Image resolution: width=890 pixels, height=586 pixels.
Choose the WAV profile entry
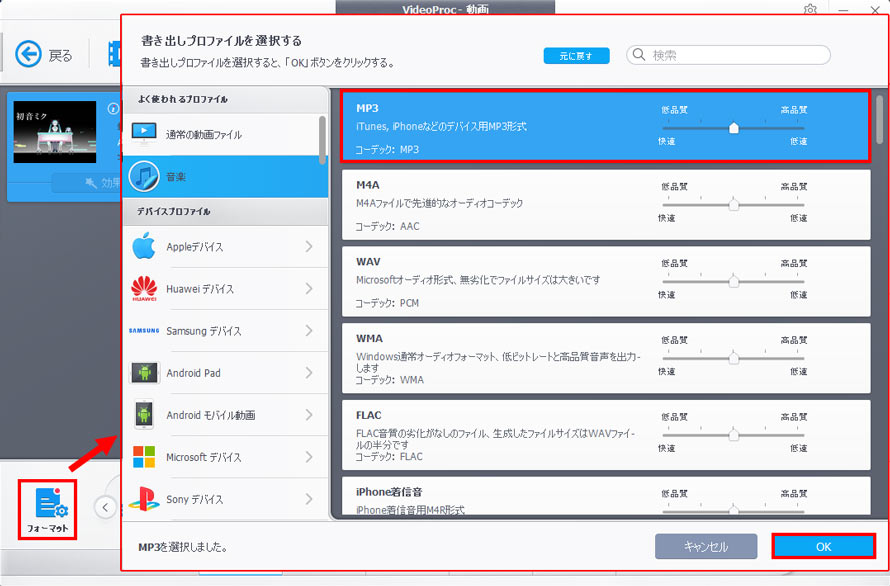click(606, 281)
